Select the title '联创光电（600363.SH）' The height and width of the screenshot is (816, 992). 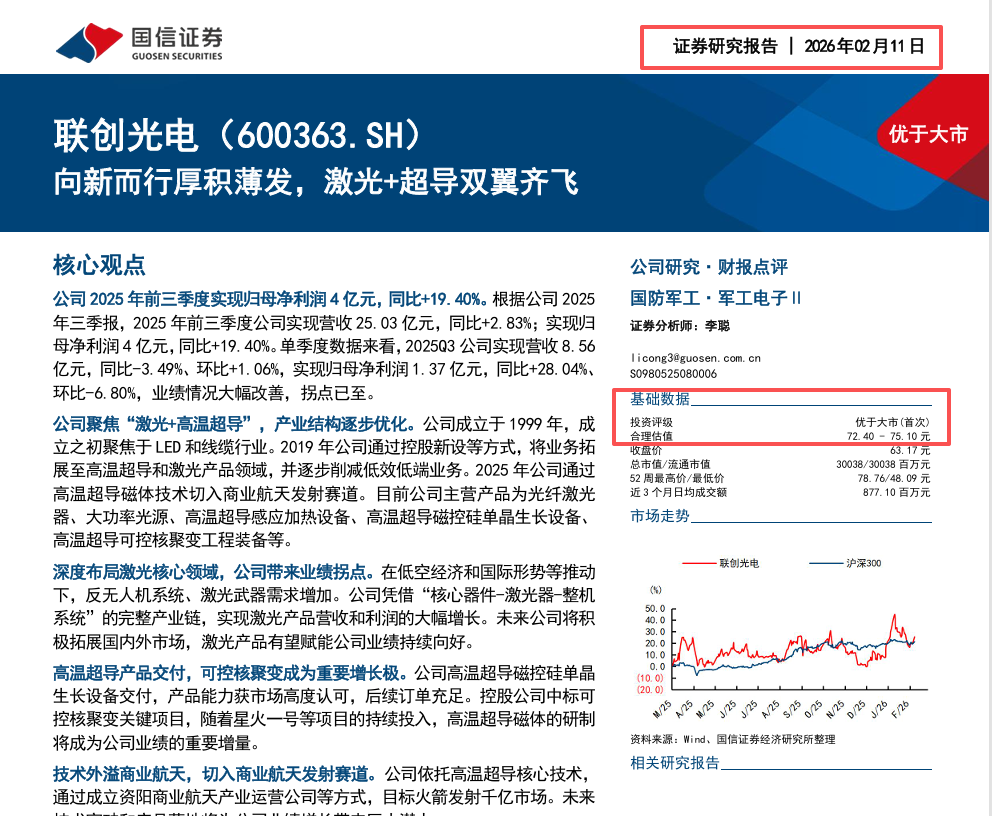tap(238, 135)
